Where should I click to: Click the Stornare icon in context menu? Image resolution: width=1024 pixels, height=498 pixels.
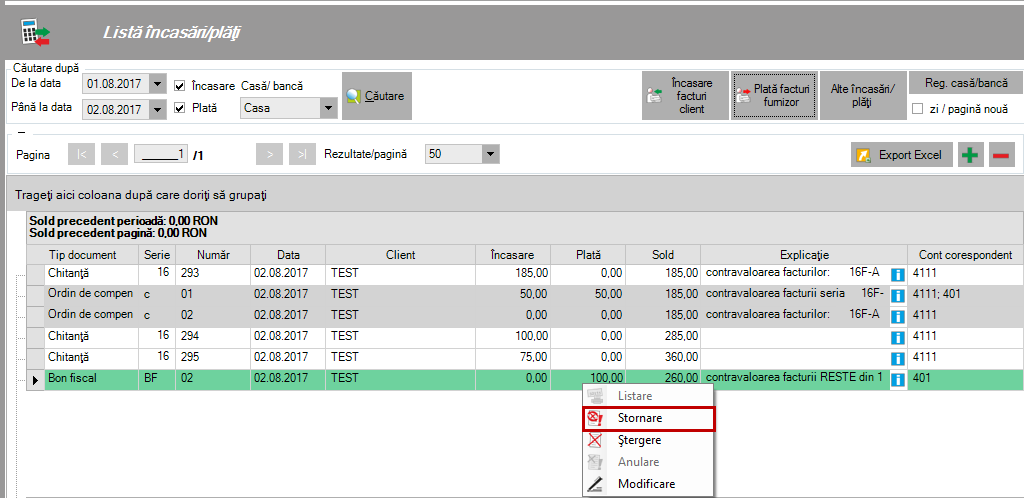[x=596, y=418]
